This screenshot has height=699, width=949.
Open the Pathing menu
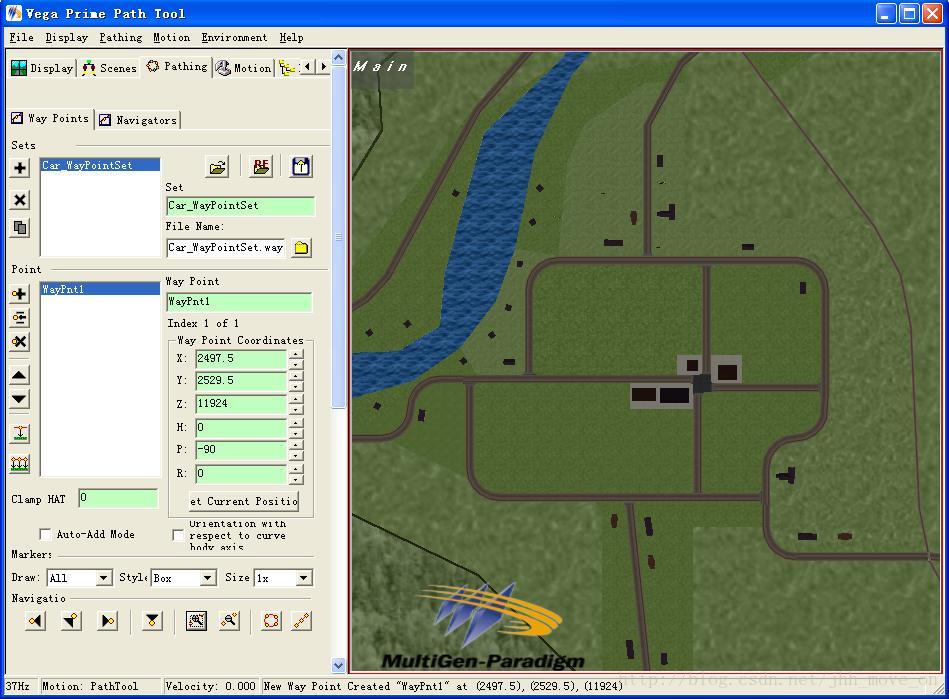coord(121,38)
